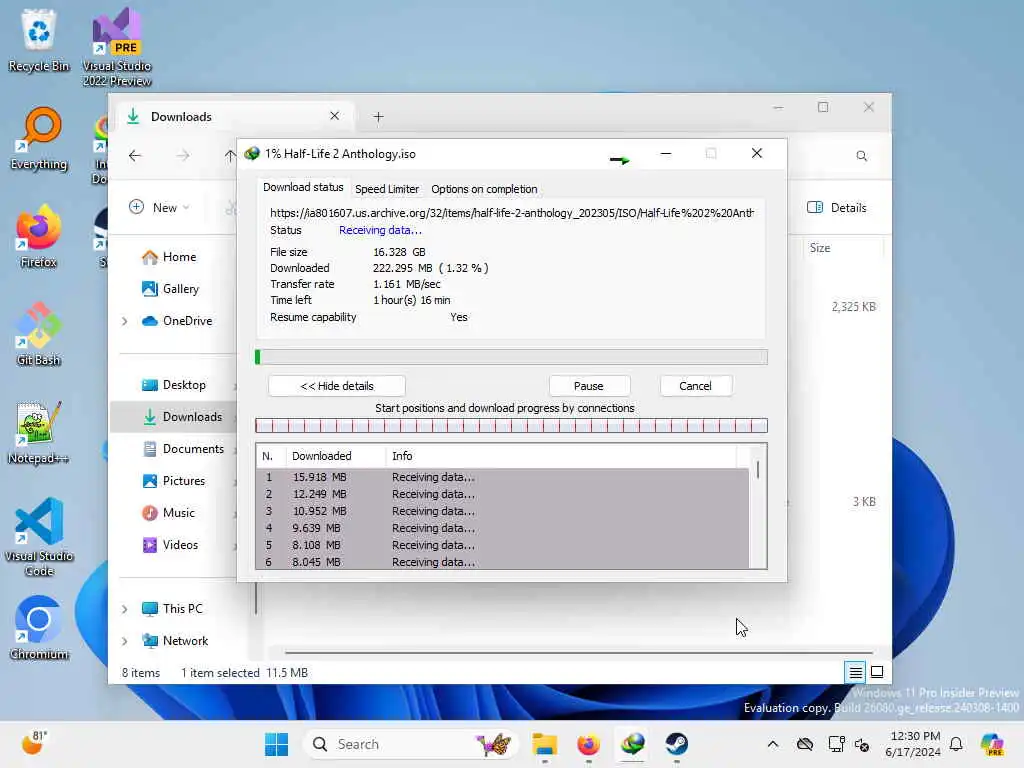Click the overall download progress bar
The width and height of the screenshot is (1024, 768).
tap(511, 357)
